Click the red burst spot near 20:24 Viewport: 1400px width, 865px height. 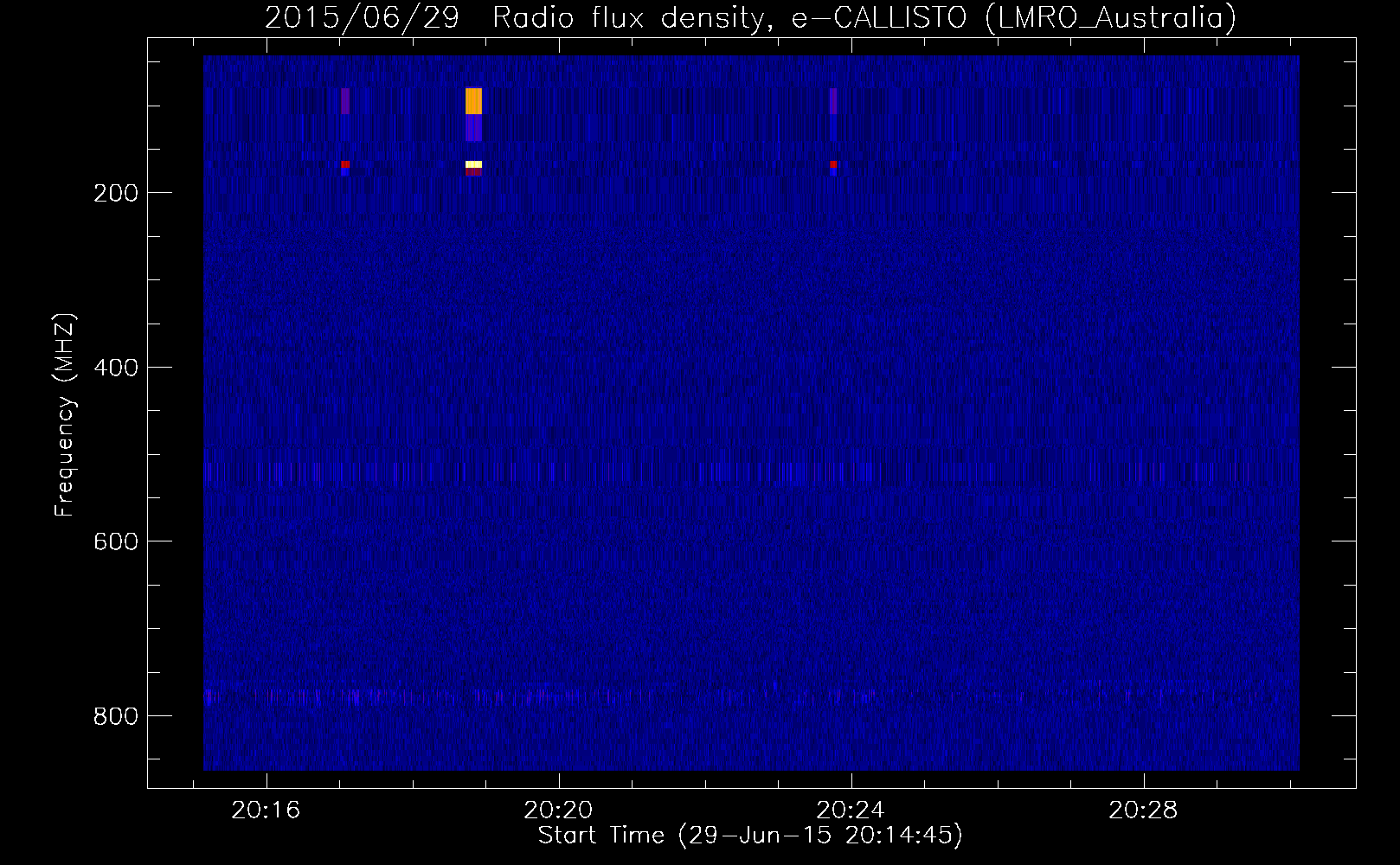pos(833,164)
